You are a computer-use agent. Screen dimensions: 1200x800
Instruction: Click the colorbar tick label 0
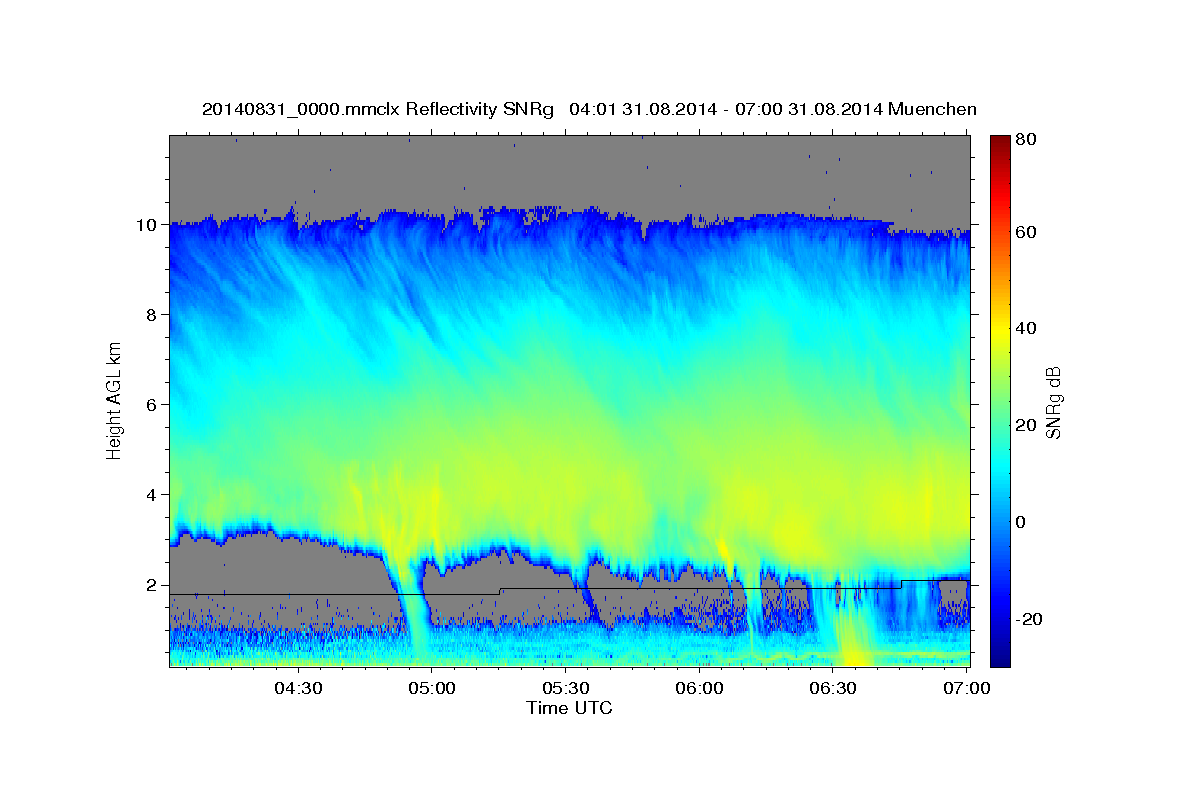pos(1021,522)
